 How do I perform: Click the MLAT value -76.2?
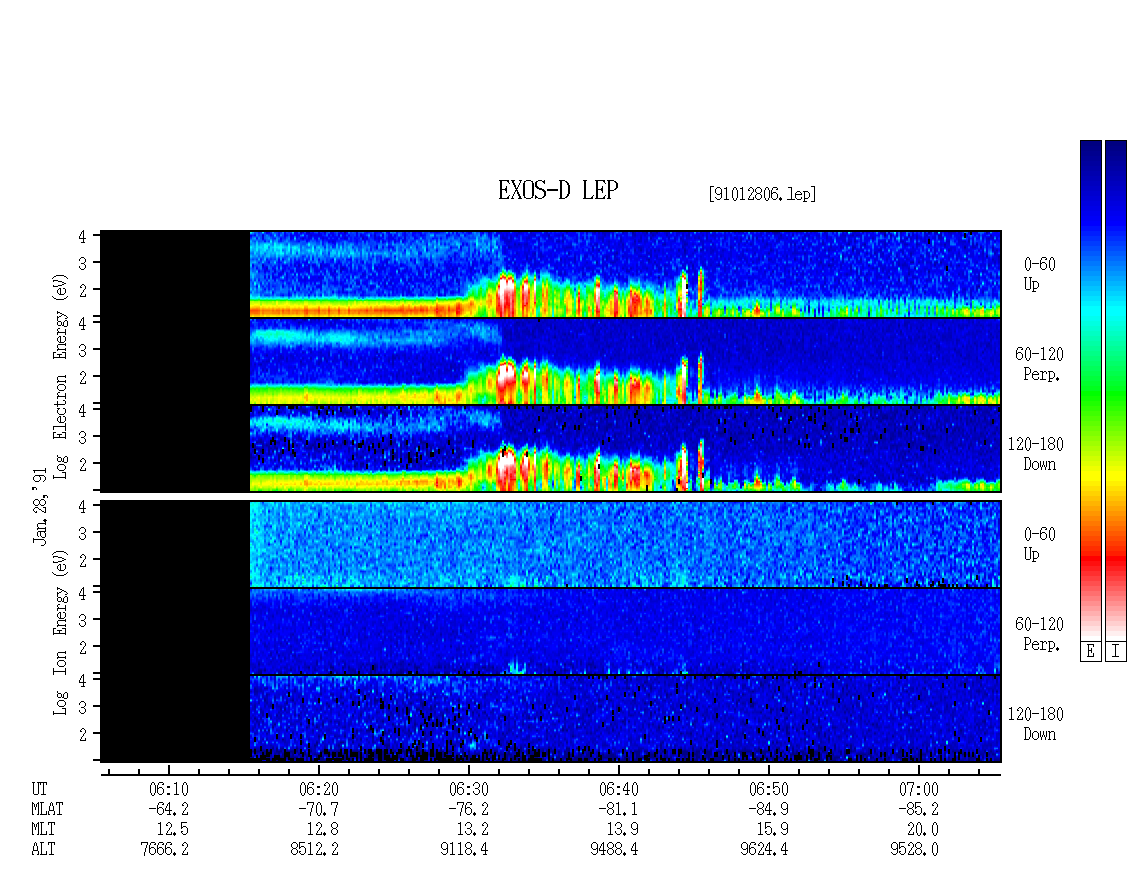[469, 809]
